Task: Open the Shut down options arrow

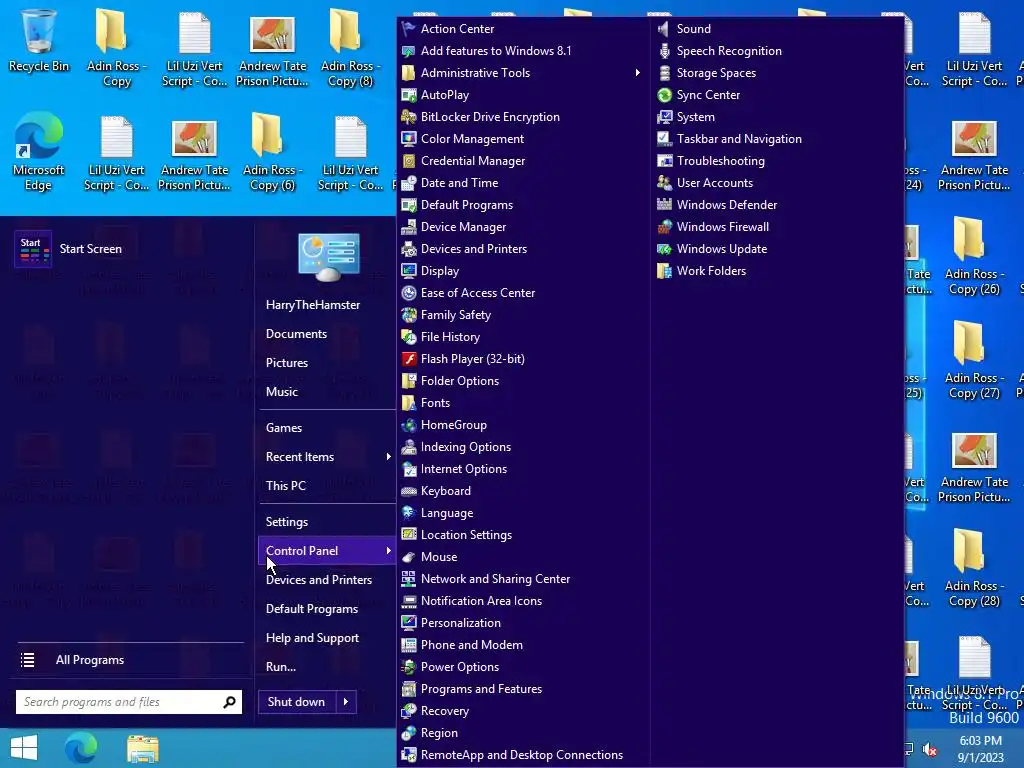Action: click(x=346, y=702)
